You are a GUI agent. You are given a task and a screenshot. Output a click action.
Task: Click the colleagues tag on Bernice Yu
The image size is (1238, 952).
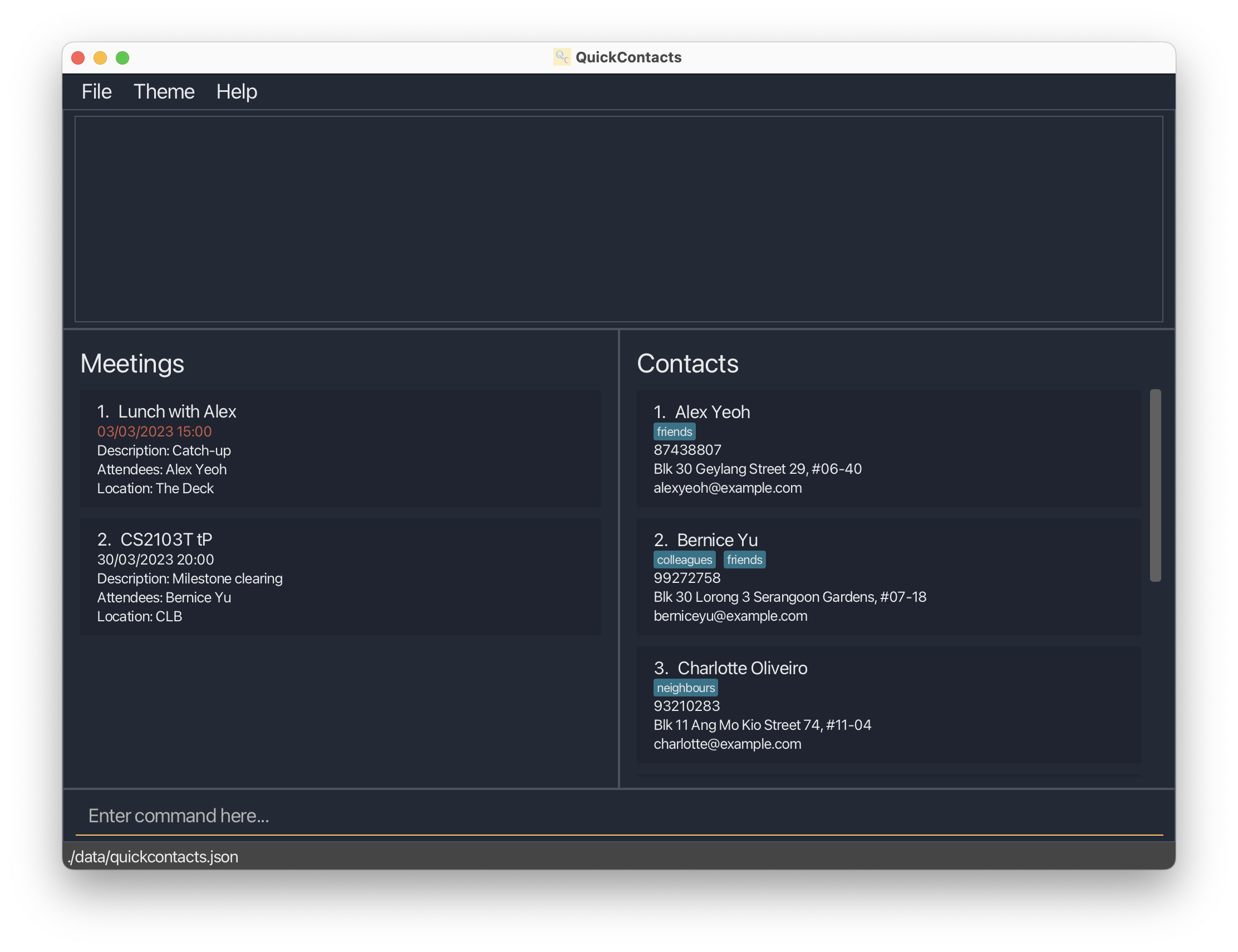point(685,560)
